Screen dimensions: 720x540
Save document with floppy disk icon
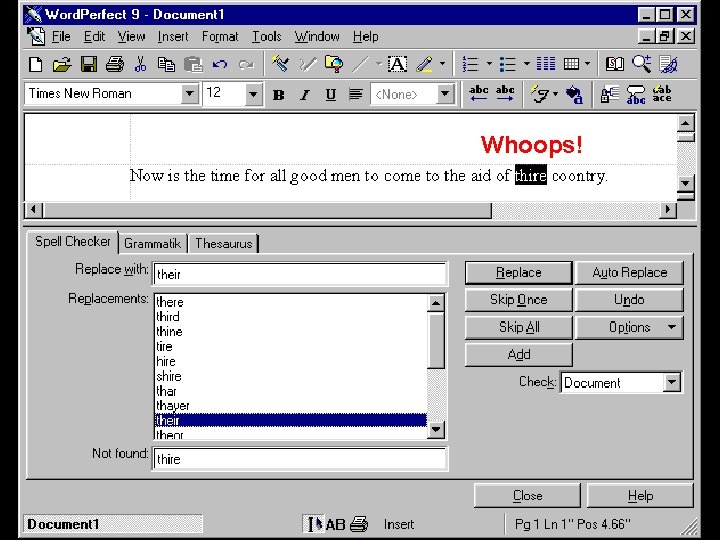coord(89,64)
